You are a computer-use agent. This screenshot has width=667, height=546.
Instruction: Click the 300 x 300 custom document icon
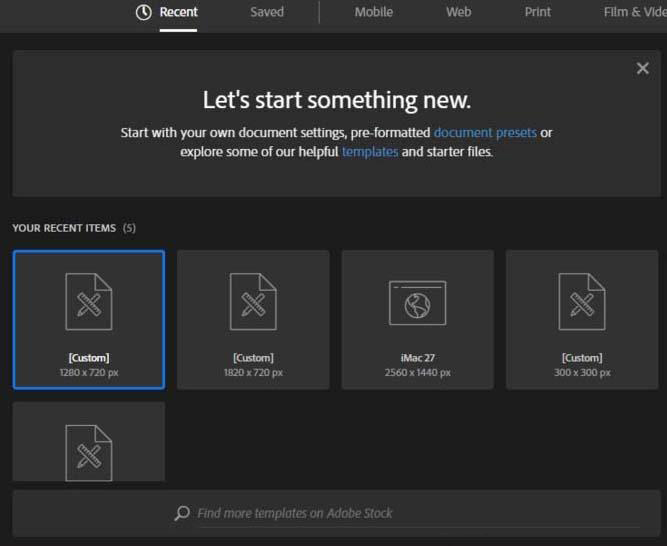[581, 301]
